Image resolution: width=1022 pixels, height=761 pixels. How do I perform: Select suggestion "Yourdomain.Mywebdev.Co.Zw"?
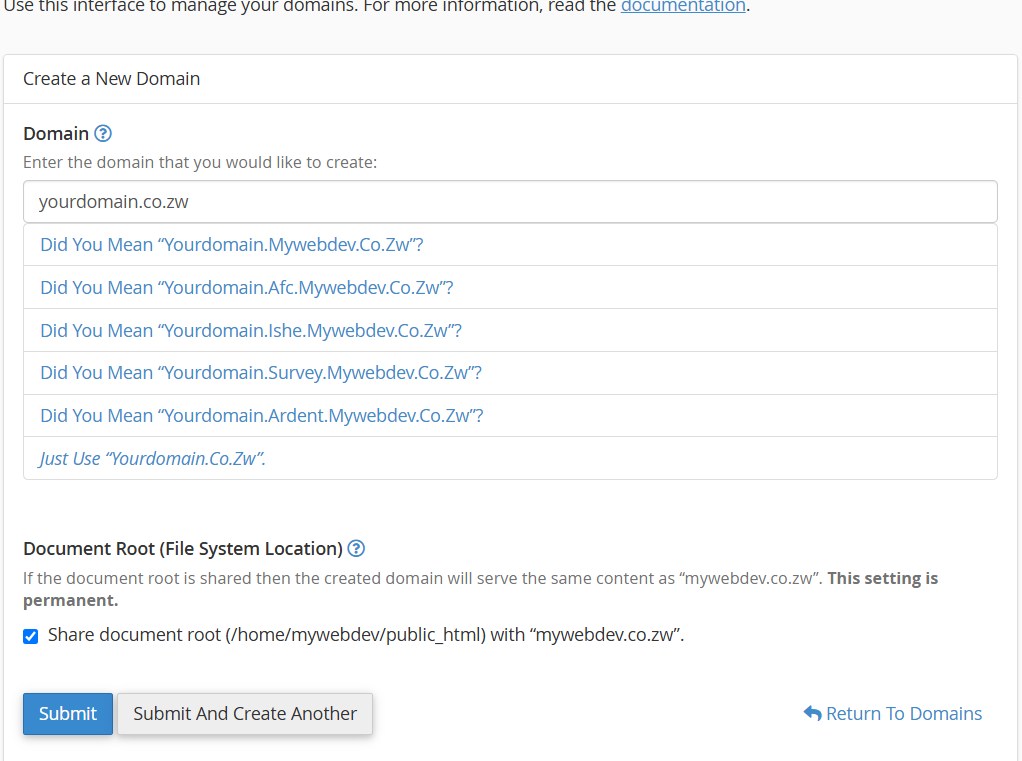(232, 244)
